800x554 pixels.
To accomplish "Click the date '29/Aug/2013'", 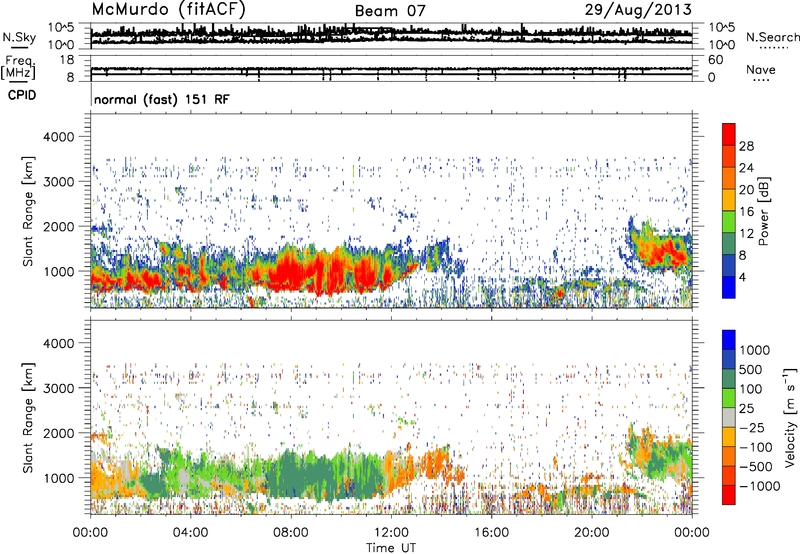I will click(638, 9).
